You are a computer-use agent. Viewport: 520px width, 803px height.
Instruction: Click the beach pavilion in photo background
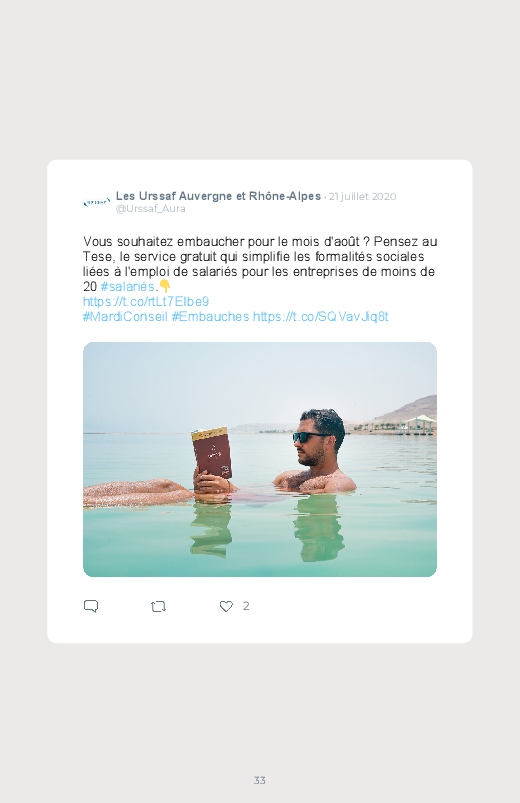pos(419,425)
